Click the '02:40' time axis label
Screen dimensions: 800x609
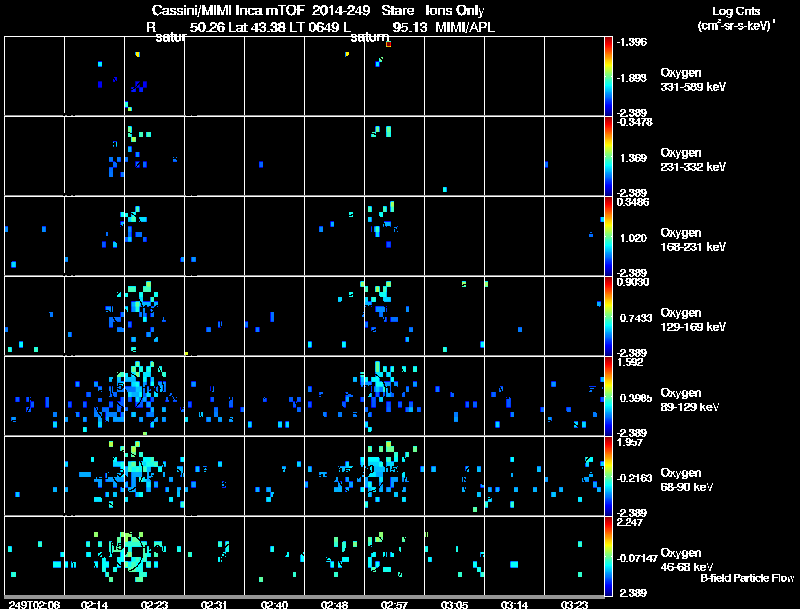[274, 605]
